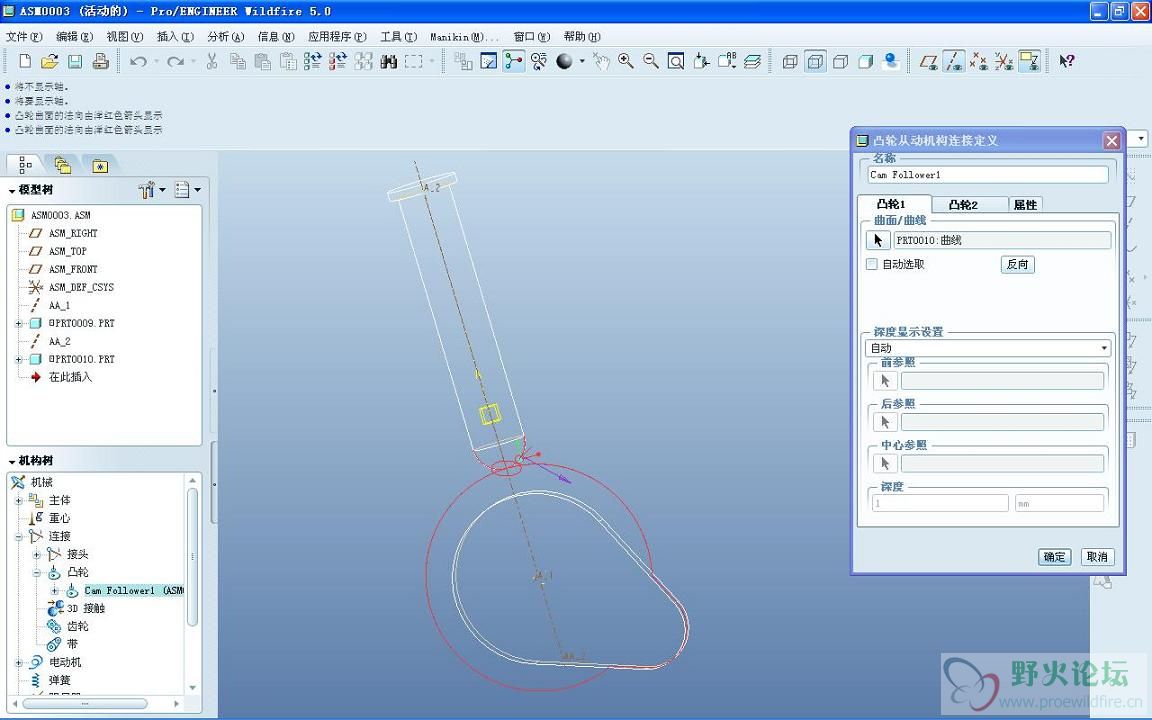Switch to the 凸轮2 tab
Image resolution: width=1152 pixels, height=720 pixels.
(x=963, y=205)
